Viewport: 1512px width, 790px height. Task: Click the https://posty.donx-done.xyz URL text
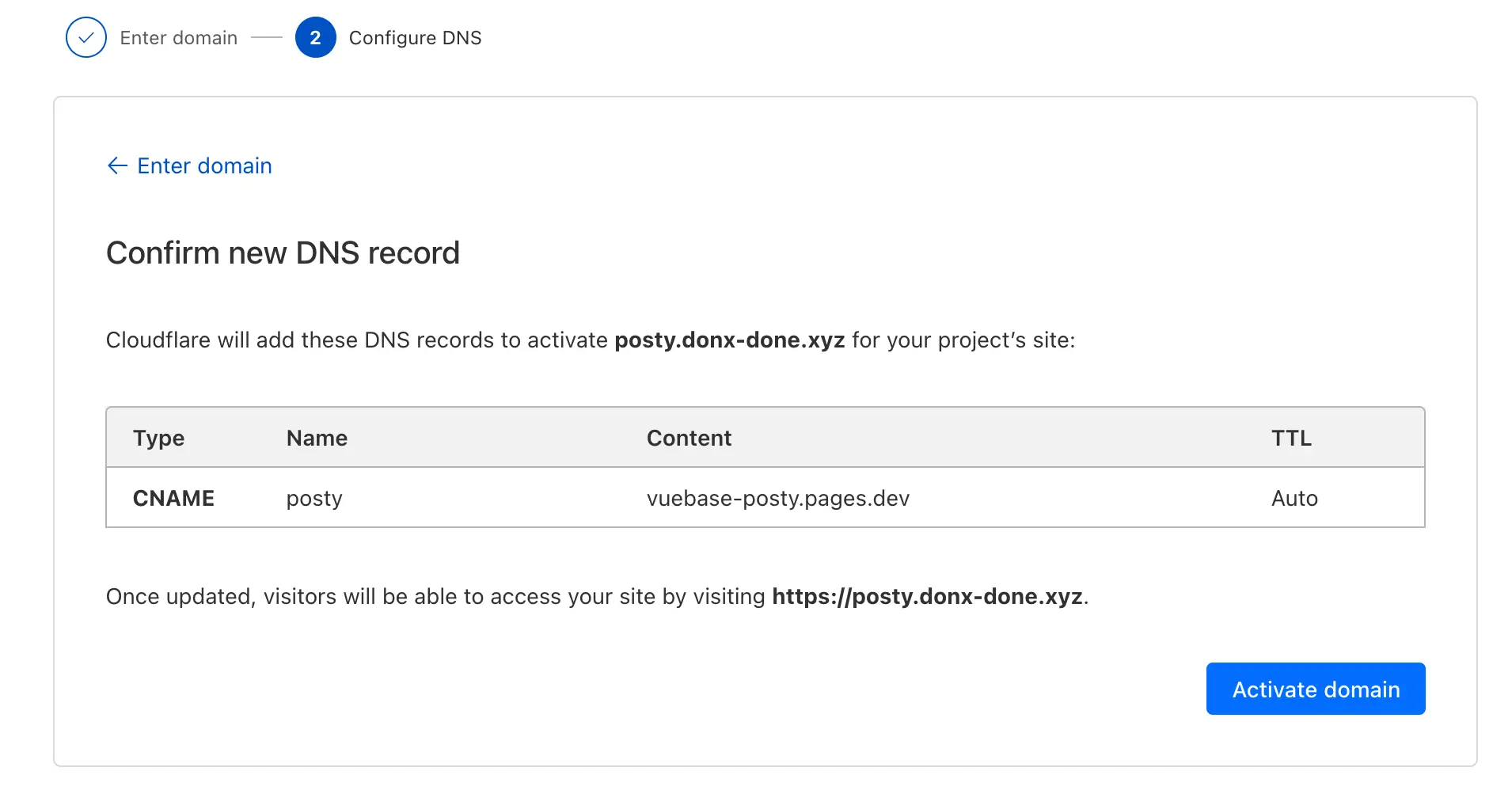pyautogui.click(x=927, y=597)
